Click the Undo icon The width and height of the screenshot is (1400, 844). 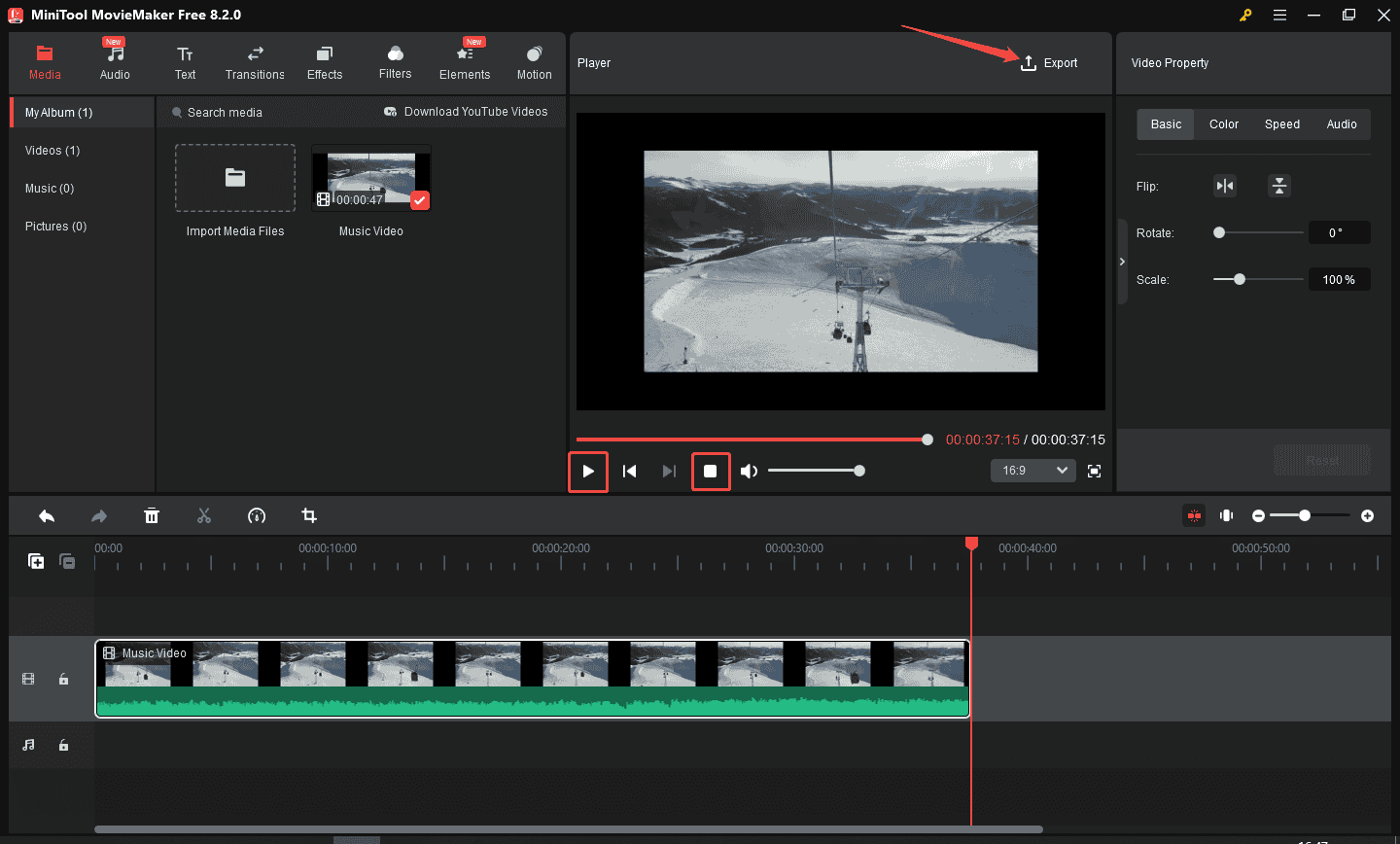pyautogui.click(x=47, y=516)
